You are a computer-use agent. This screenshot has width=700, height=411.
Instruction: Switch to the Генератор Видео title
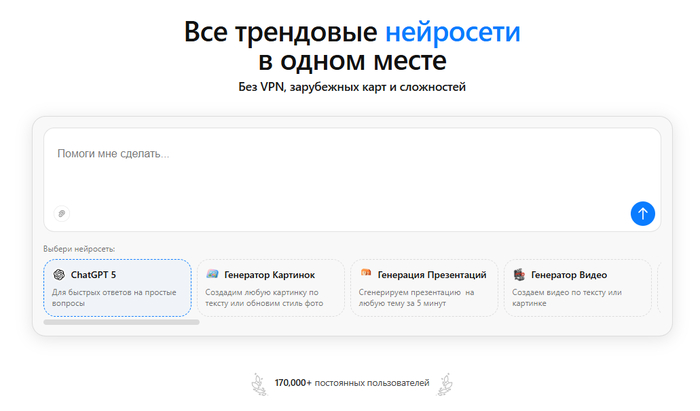point(568,275)
